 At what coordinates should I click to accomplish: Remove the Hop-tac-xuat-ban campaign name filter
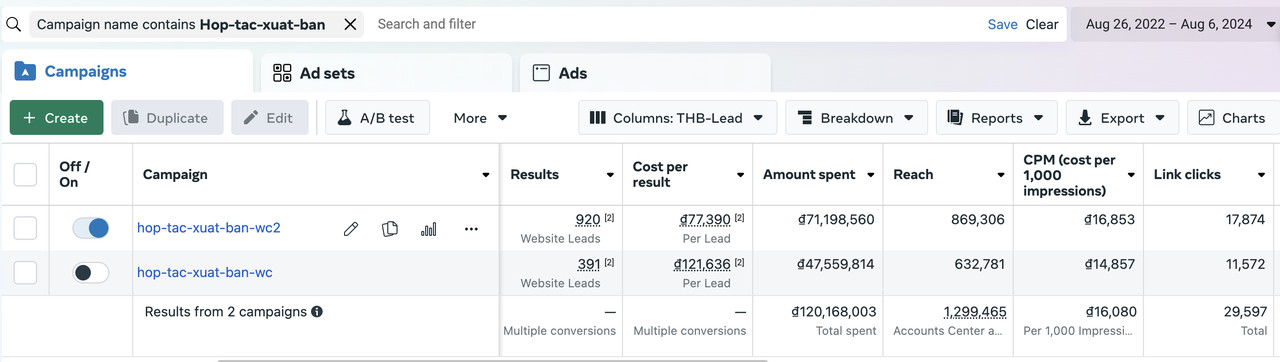tap(350, 24)
